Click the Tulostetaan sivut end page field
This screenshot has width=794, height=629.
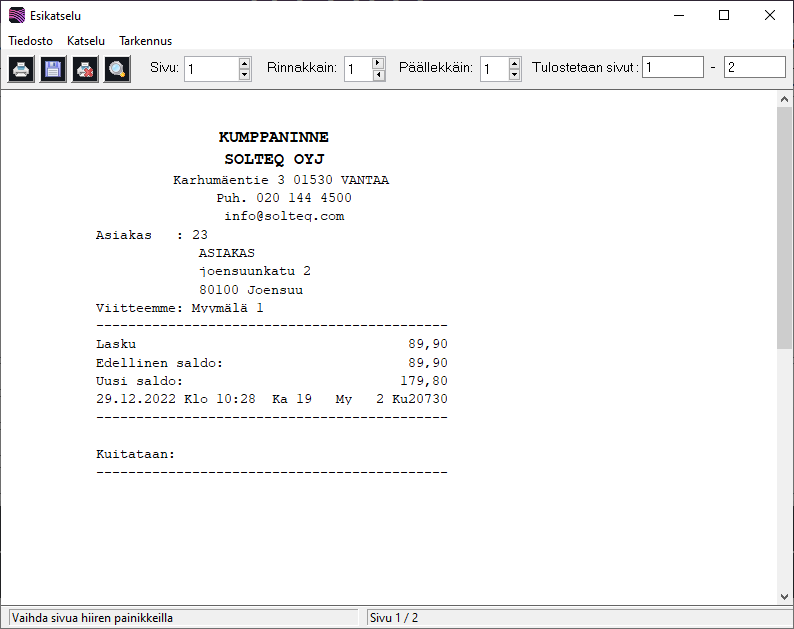754,67
